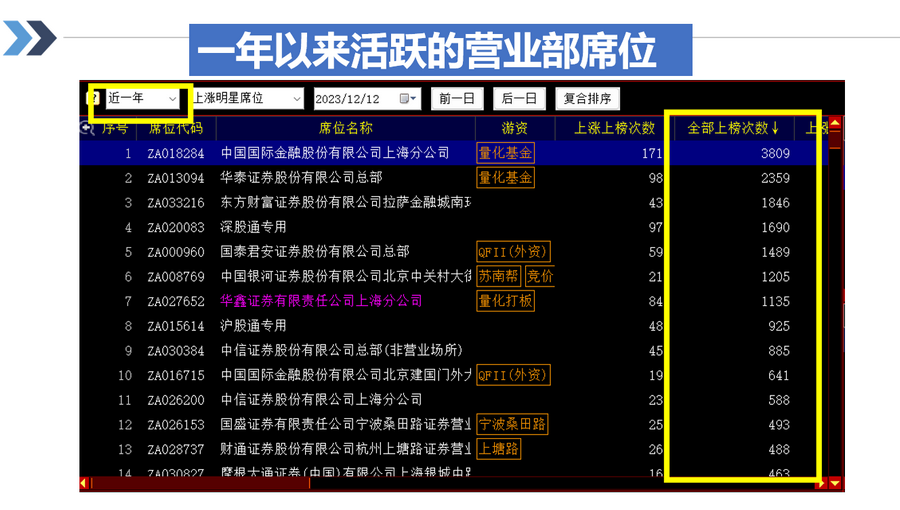This screenshot has width=900, height=510.
Task: Click seat code ZA028737
Action: (x=176, y=450)
